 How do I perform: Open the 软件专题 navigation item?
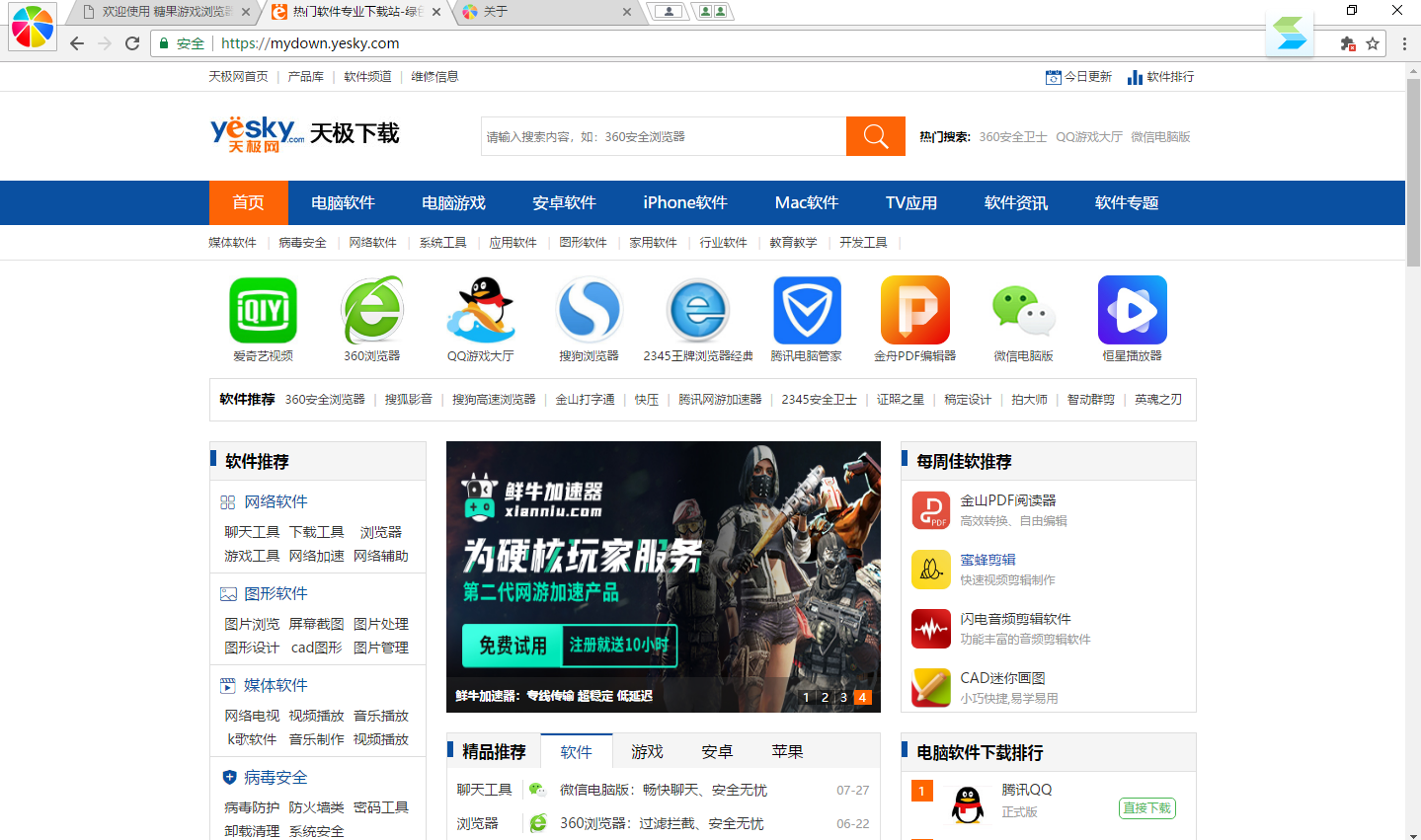tap(1127, 202)
